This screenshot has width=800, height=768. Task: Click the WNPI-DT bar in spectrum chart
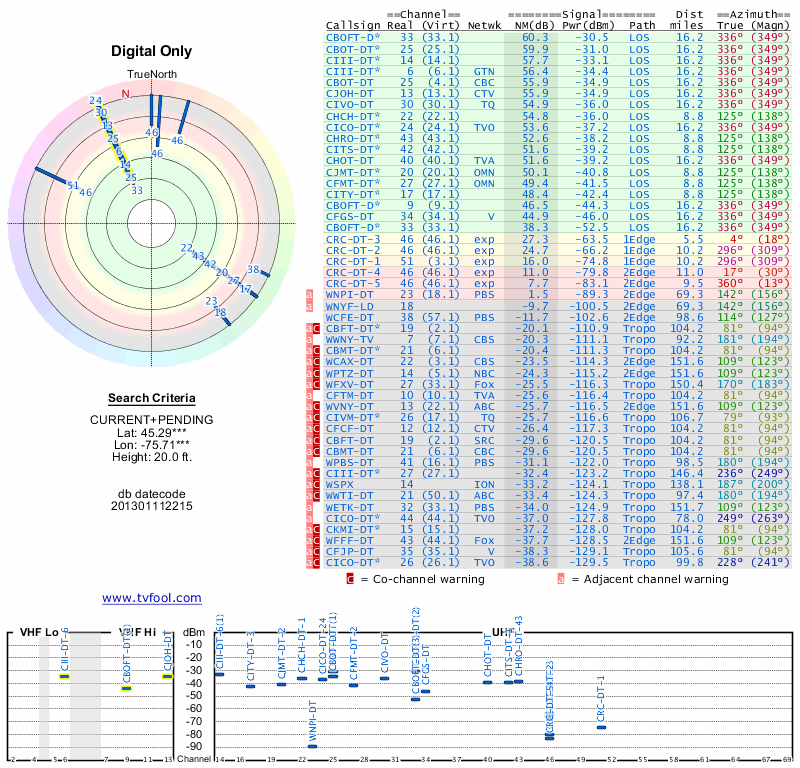point(313,746)
